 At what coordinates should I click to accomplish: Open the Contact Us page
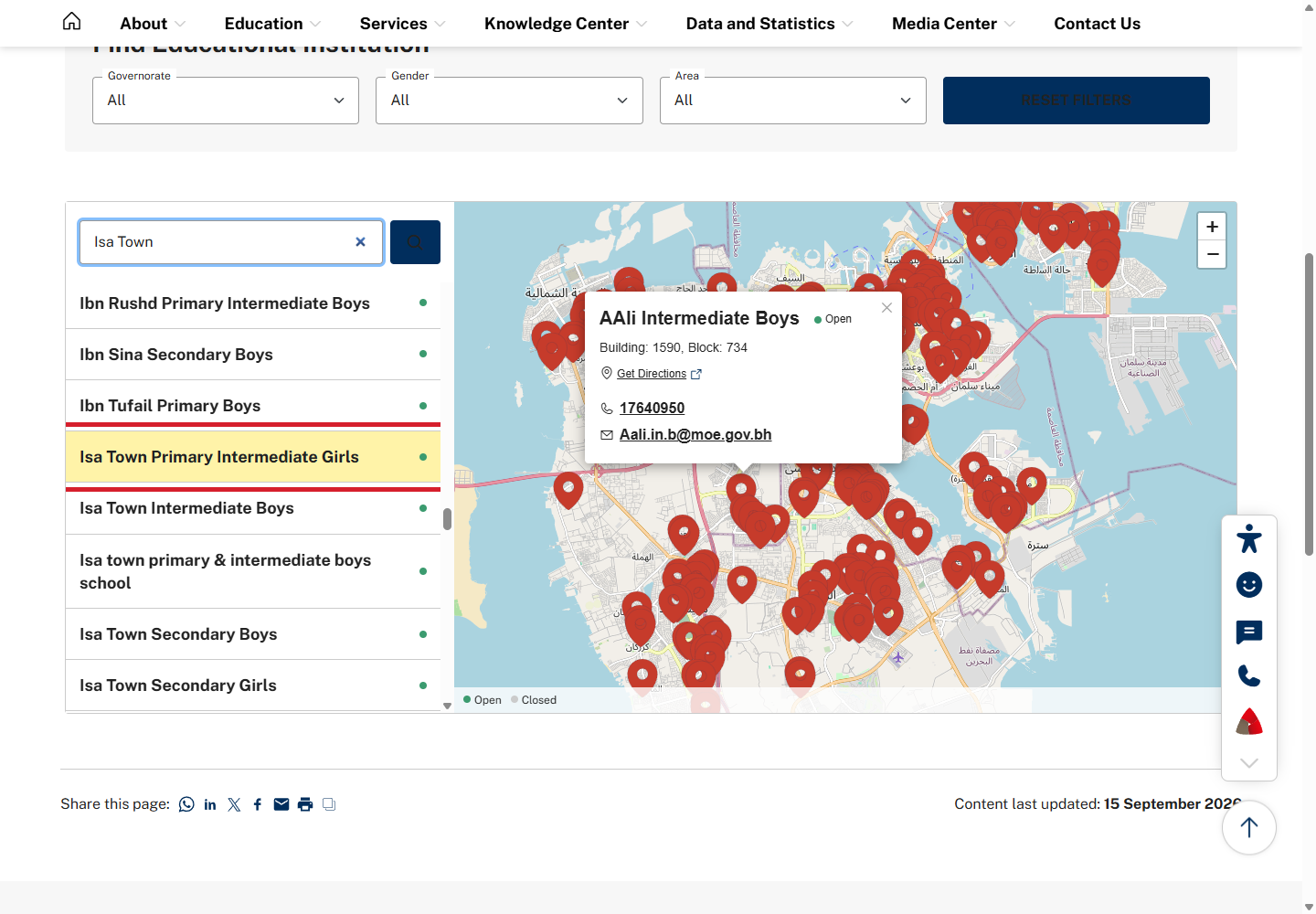tap(1097, 24)
